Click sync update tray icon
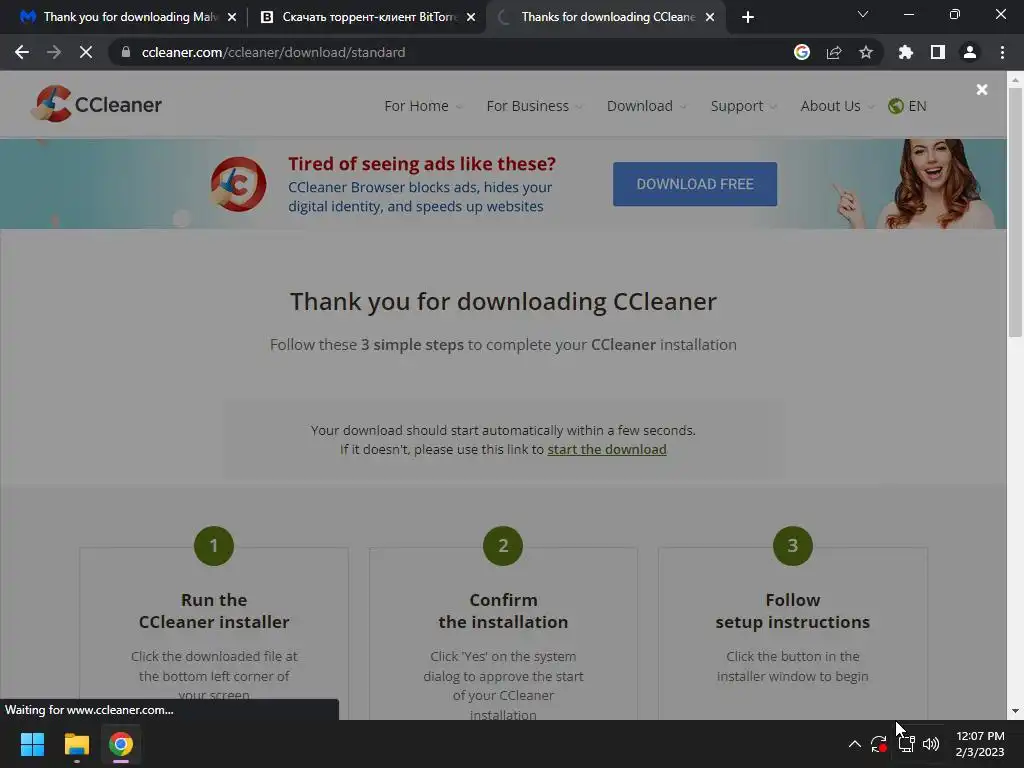Screen dimensions: 1024x768 [x=879, y=744]
